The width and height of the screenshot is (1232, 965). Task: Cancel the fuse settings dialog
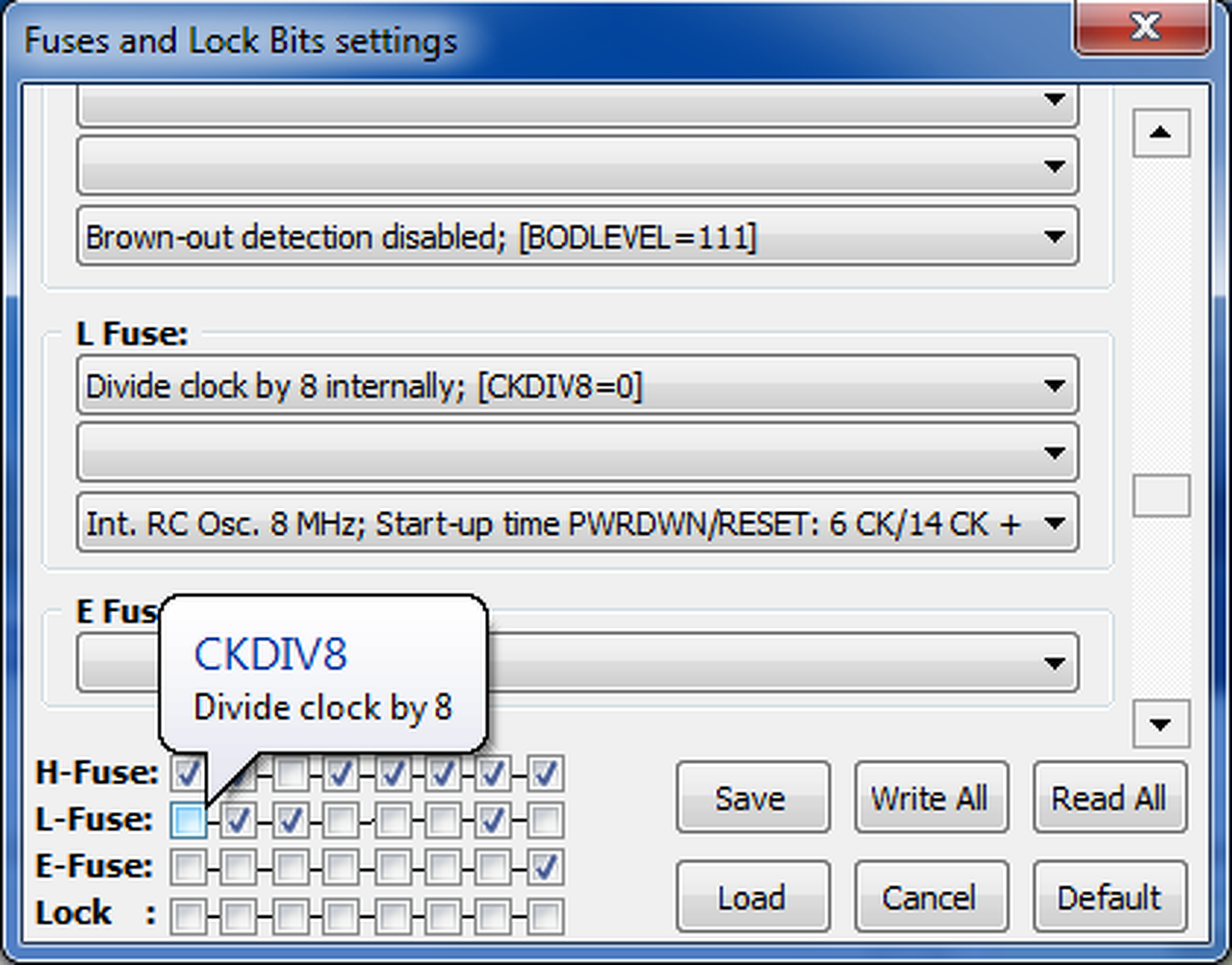pos(930,898)
